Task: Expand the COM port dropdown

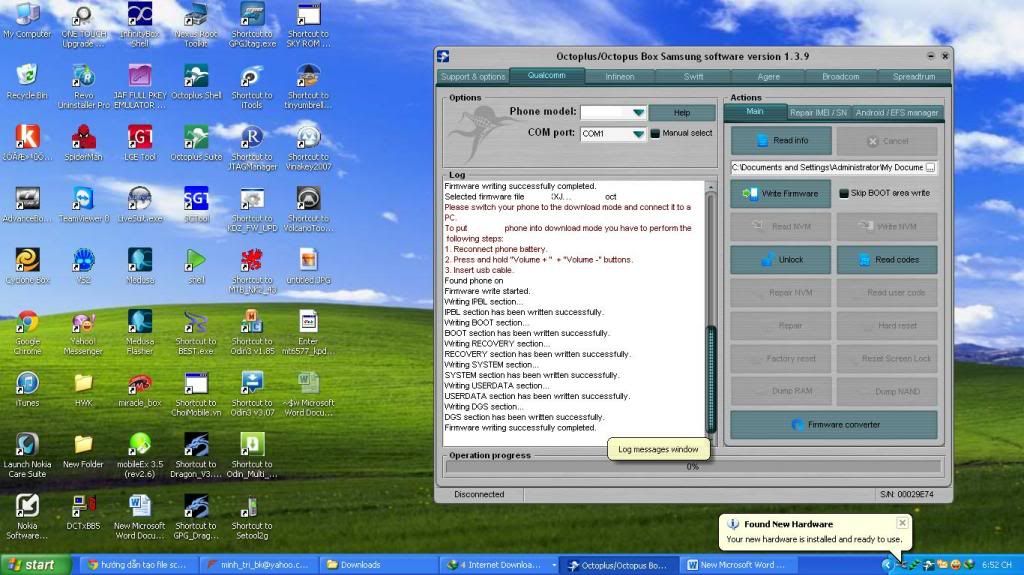Action: [638, 133]
